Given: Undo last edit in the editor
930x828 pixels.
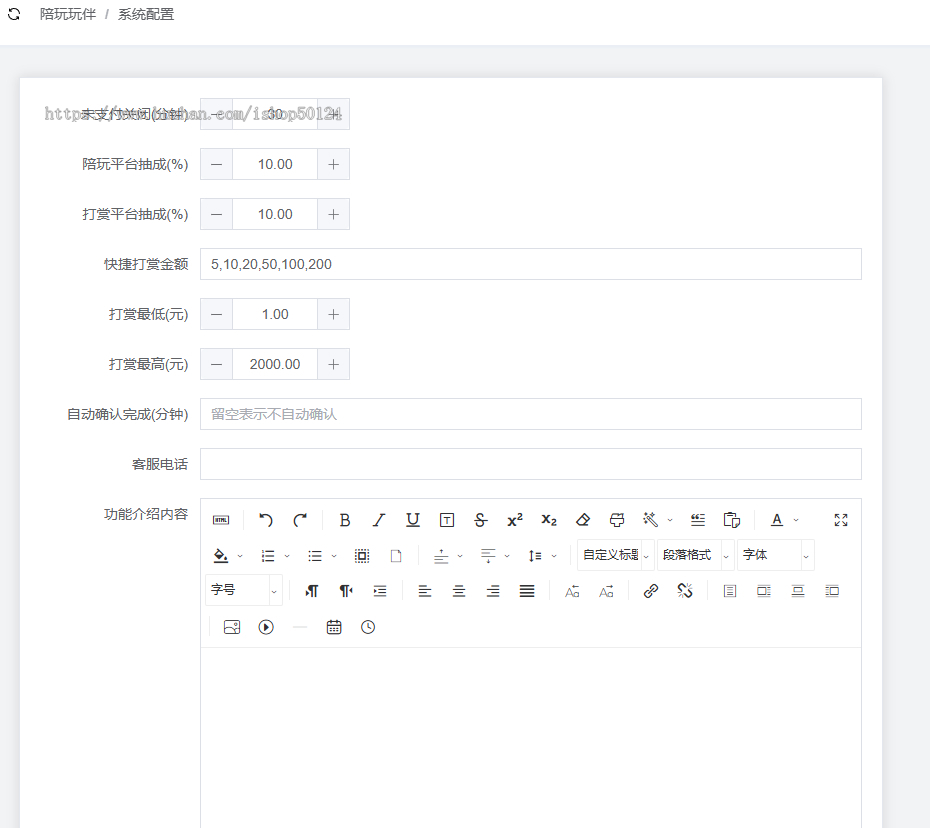Looking at the screenshot, I should [266, 520].
